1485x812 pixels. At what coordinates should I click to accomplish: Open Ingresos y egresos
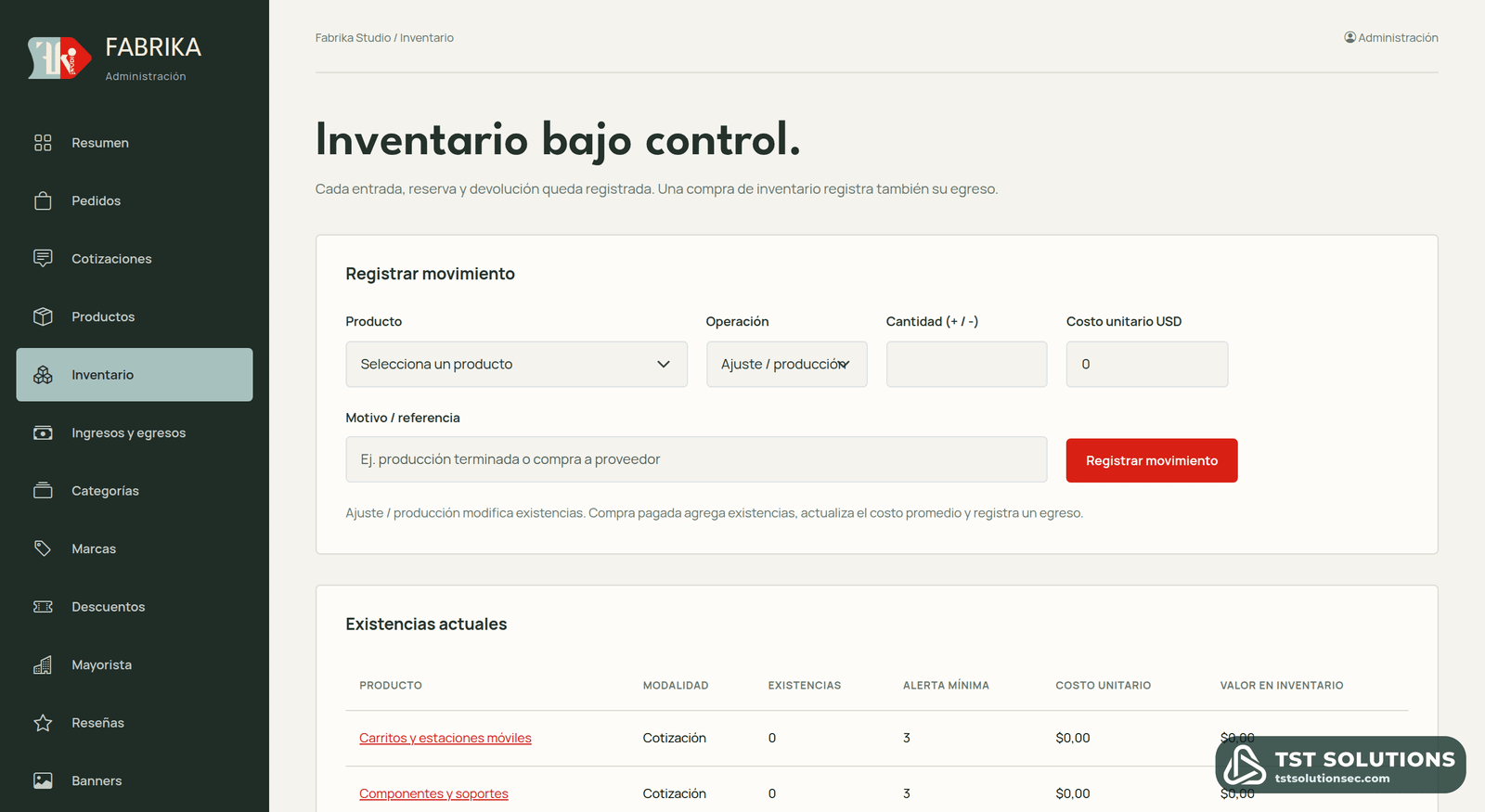pyautogui.click(x=135, y=432)
